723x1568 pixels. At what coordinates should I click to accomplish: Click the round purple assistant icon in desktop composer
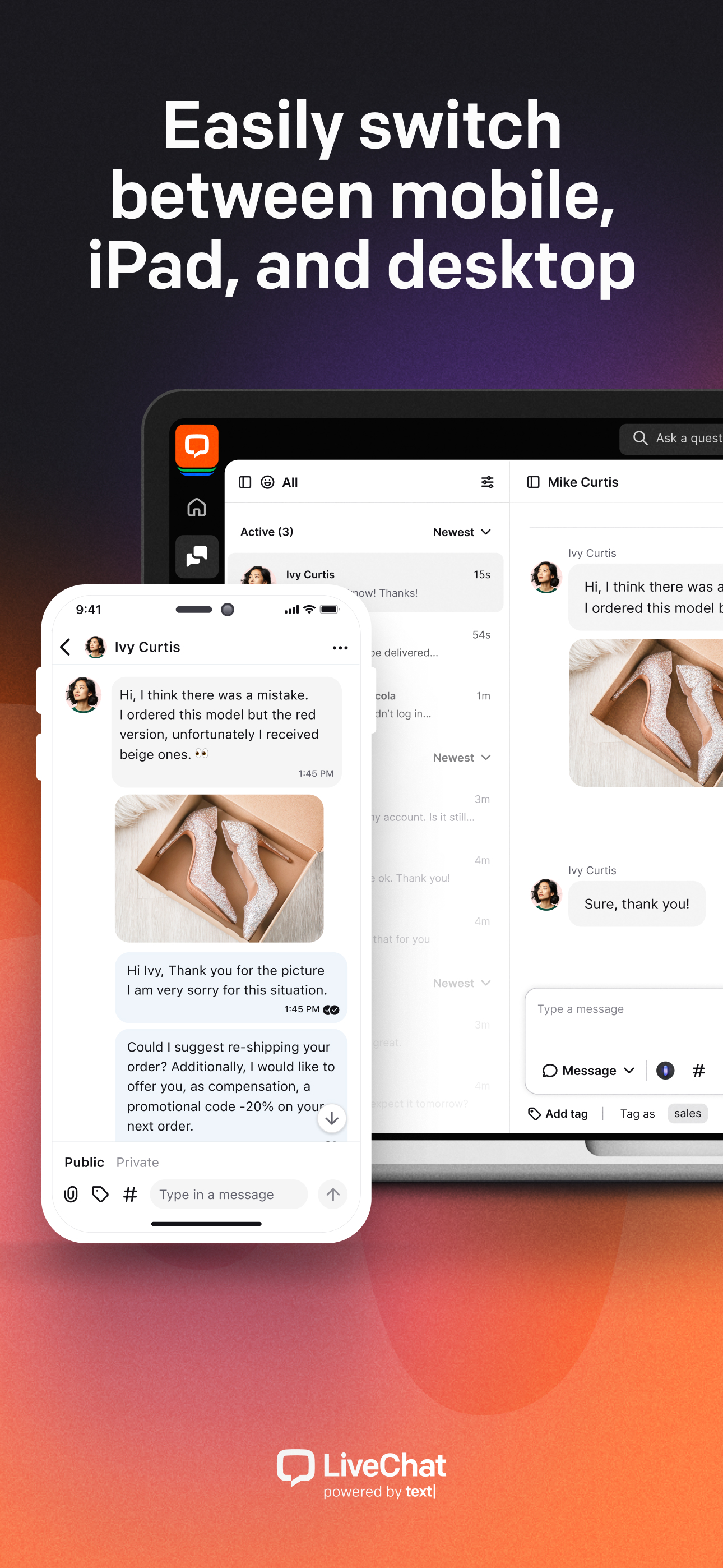pyautogui.click(x=665, y=1070)
